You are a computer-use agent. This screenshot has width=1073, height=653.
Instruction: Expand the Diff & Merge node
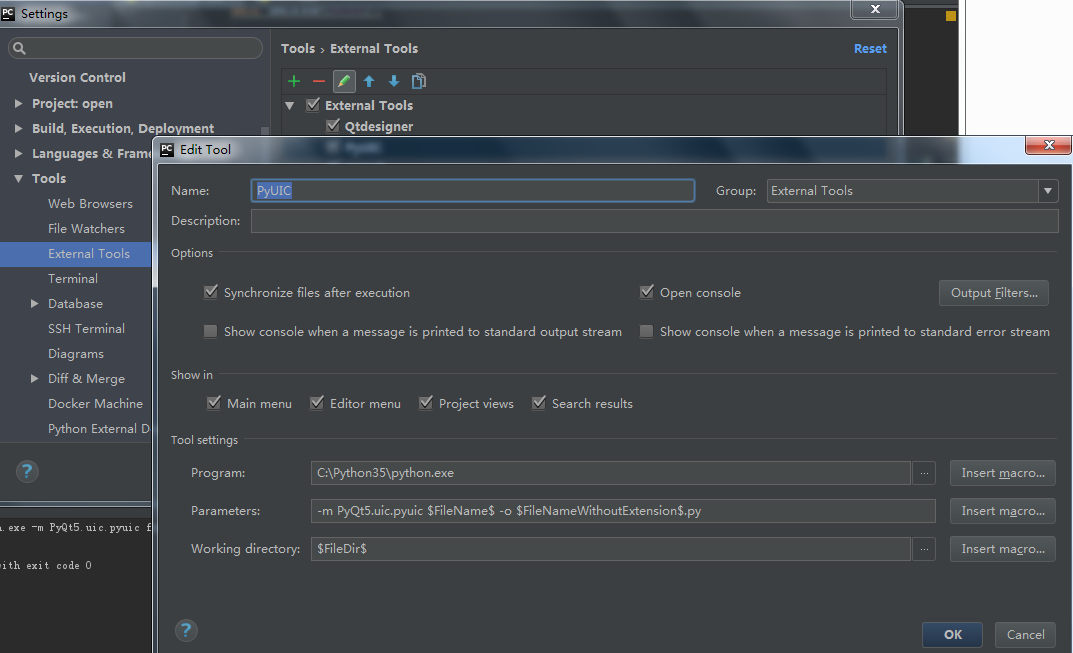(34, 379)
